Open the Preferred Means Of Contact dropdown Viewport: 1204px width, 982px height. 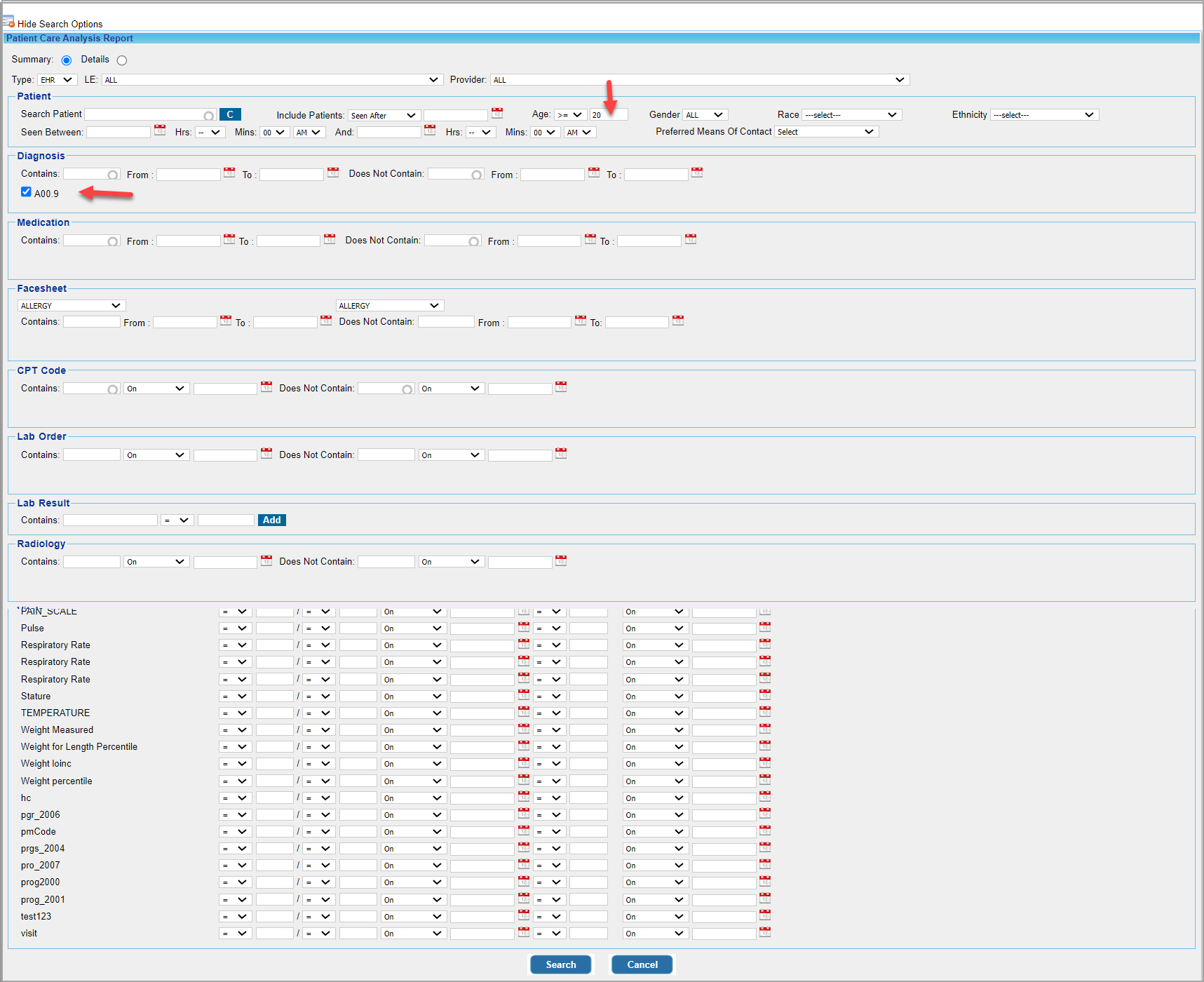(x=826, y=132)
